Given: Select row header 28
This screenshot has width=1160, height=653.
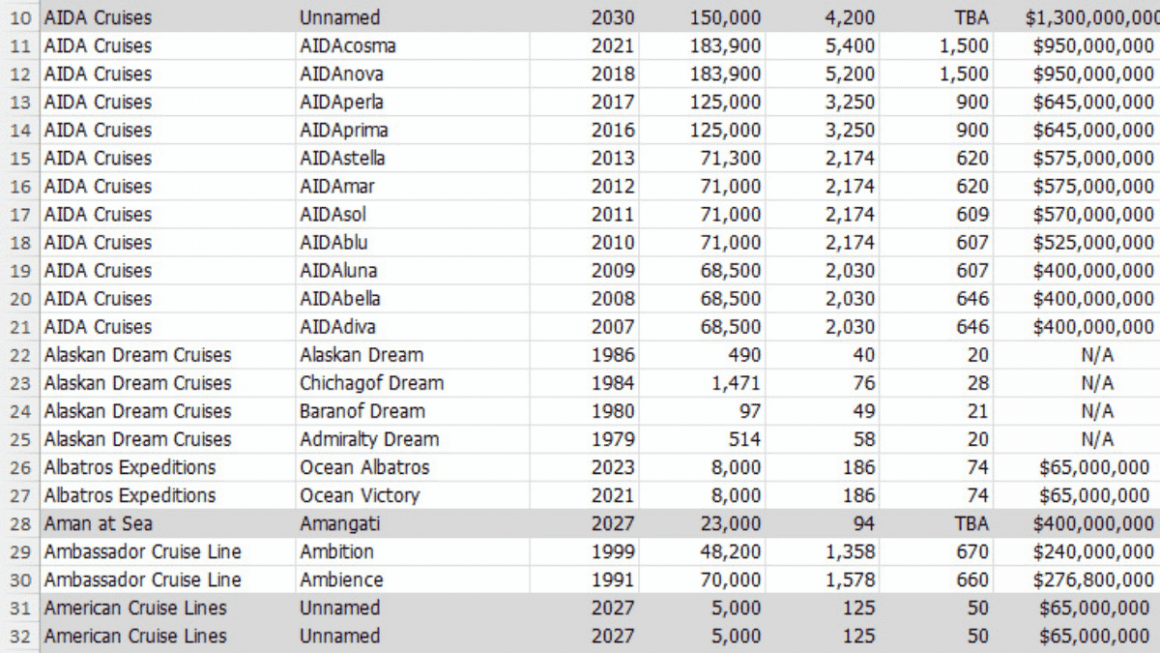Looking at the screenshot, I should [20, 524].
